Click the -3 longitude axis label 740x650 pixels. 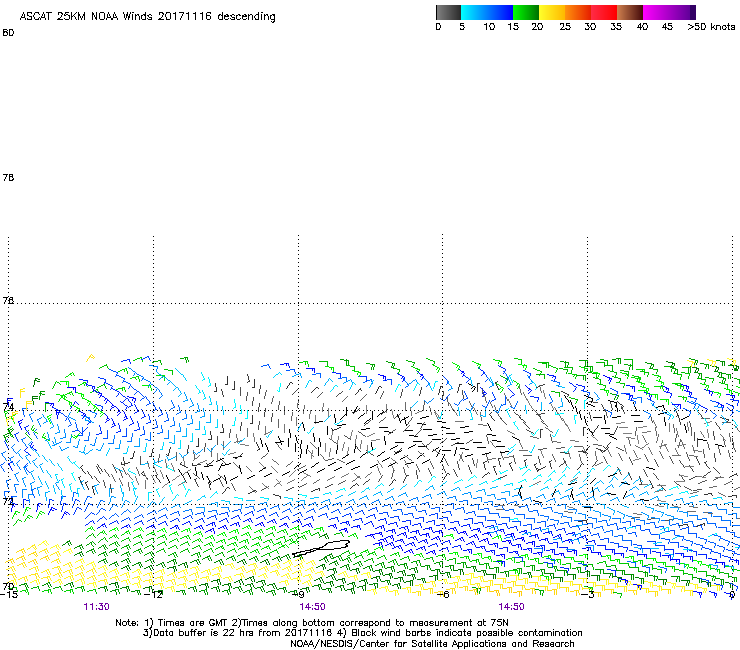588,594
